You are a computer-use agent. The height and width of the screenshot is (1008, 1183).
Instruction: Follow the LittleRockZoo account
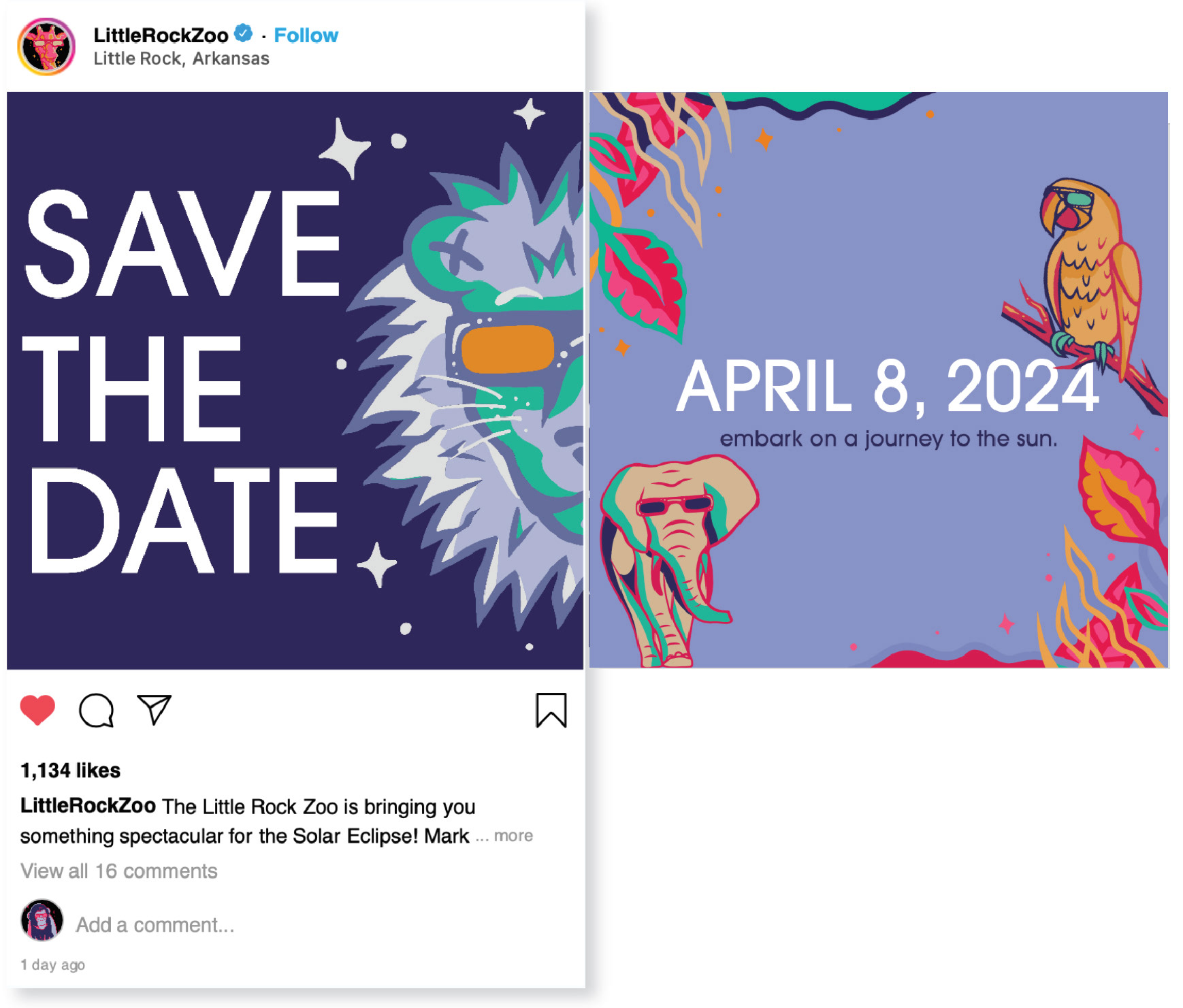[x=306, y=35]
